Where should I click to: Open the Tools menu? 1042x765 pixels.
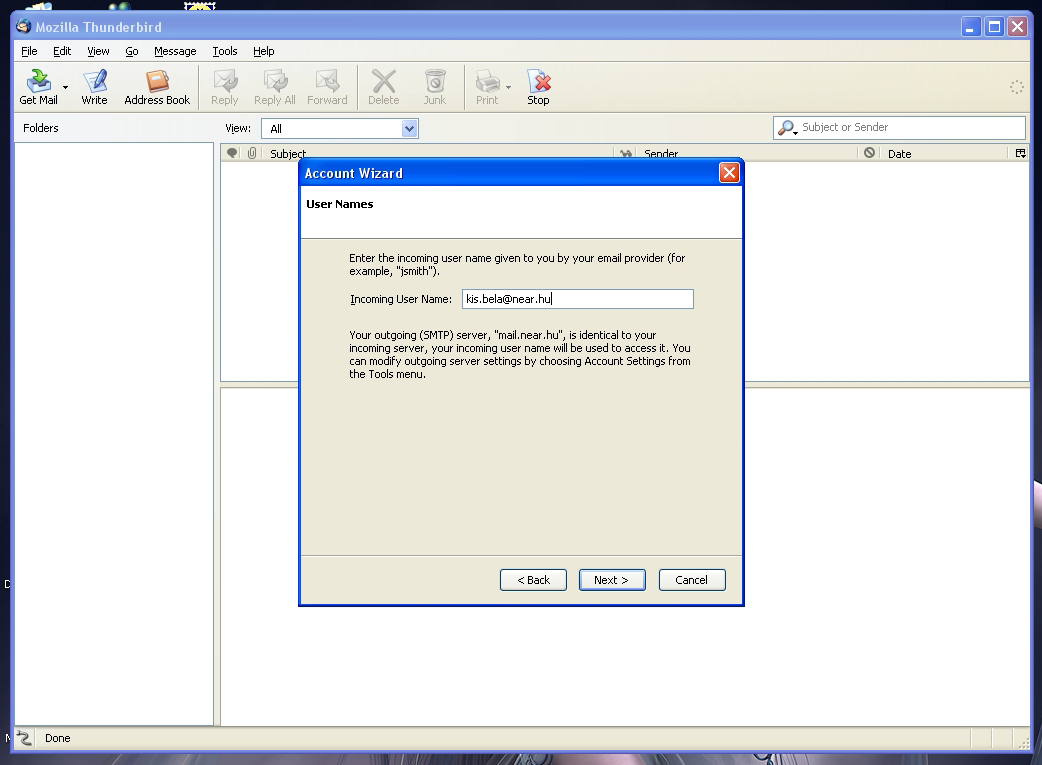tap(224, 51)
